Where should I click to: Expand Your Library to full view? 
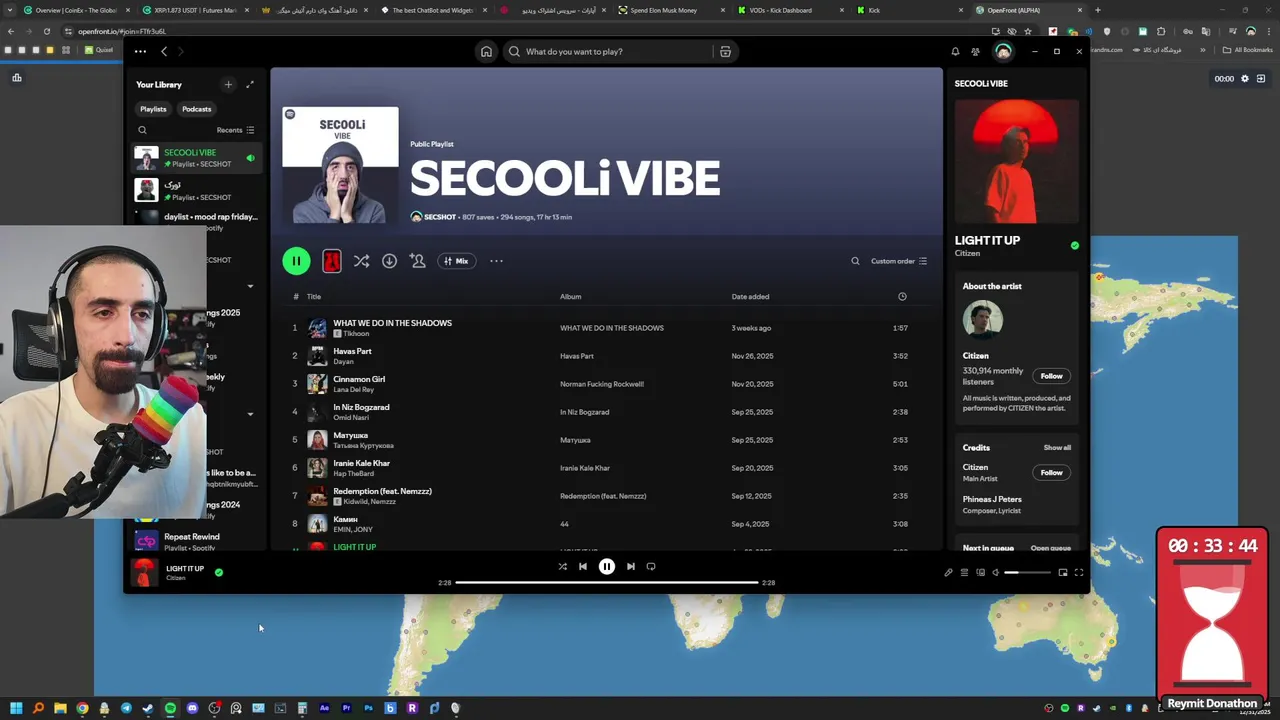[250, 85]
